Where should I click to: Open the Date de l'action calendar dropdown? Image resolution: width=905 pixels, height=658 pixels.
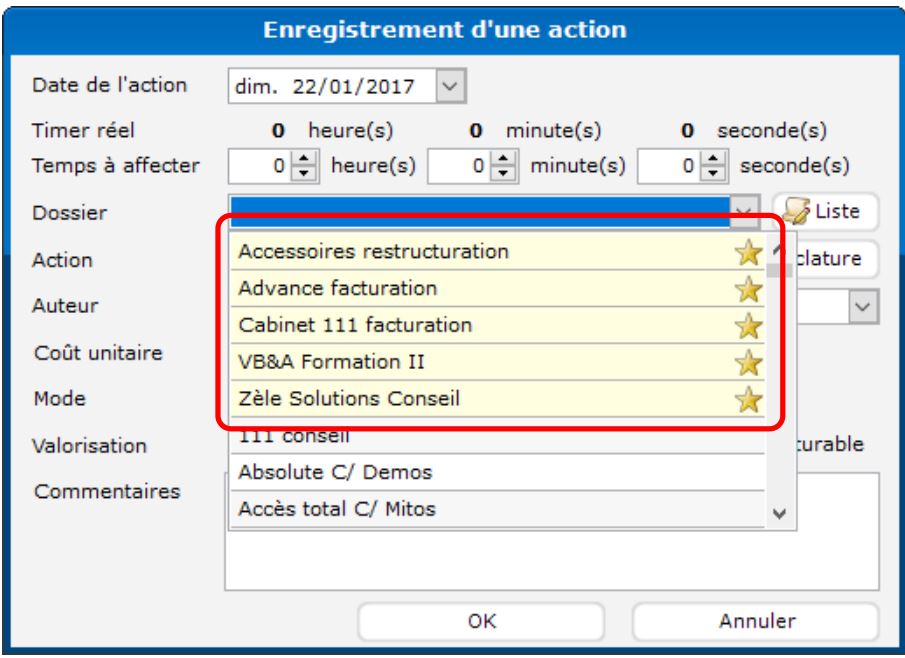(451, 86)
